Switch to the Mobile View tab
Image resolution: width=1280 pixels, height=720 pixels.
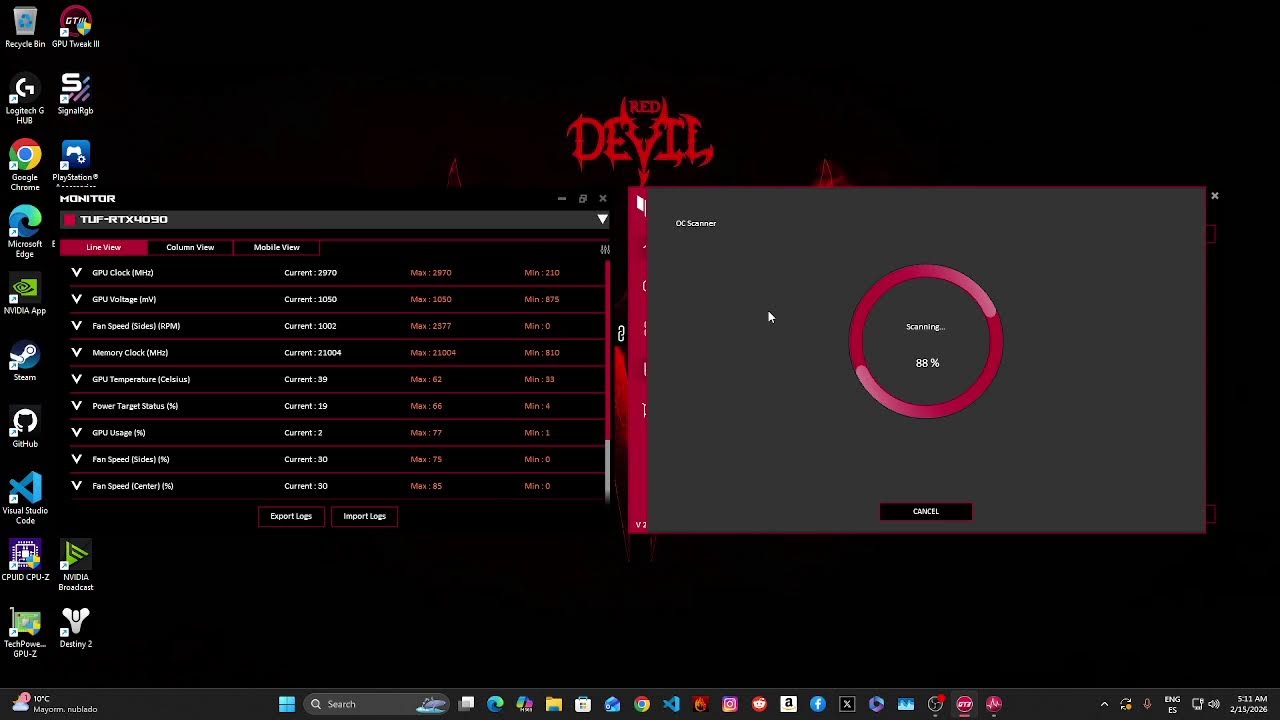[277, 247]
